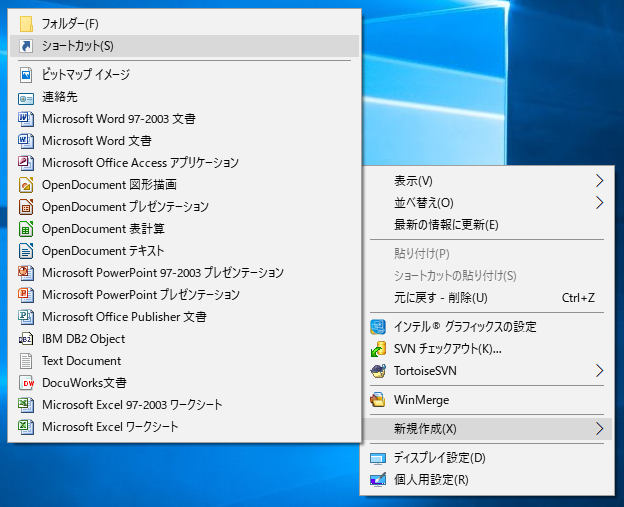
Task: Click the Intel graphics settings icon
Action: 378,327
